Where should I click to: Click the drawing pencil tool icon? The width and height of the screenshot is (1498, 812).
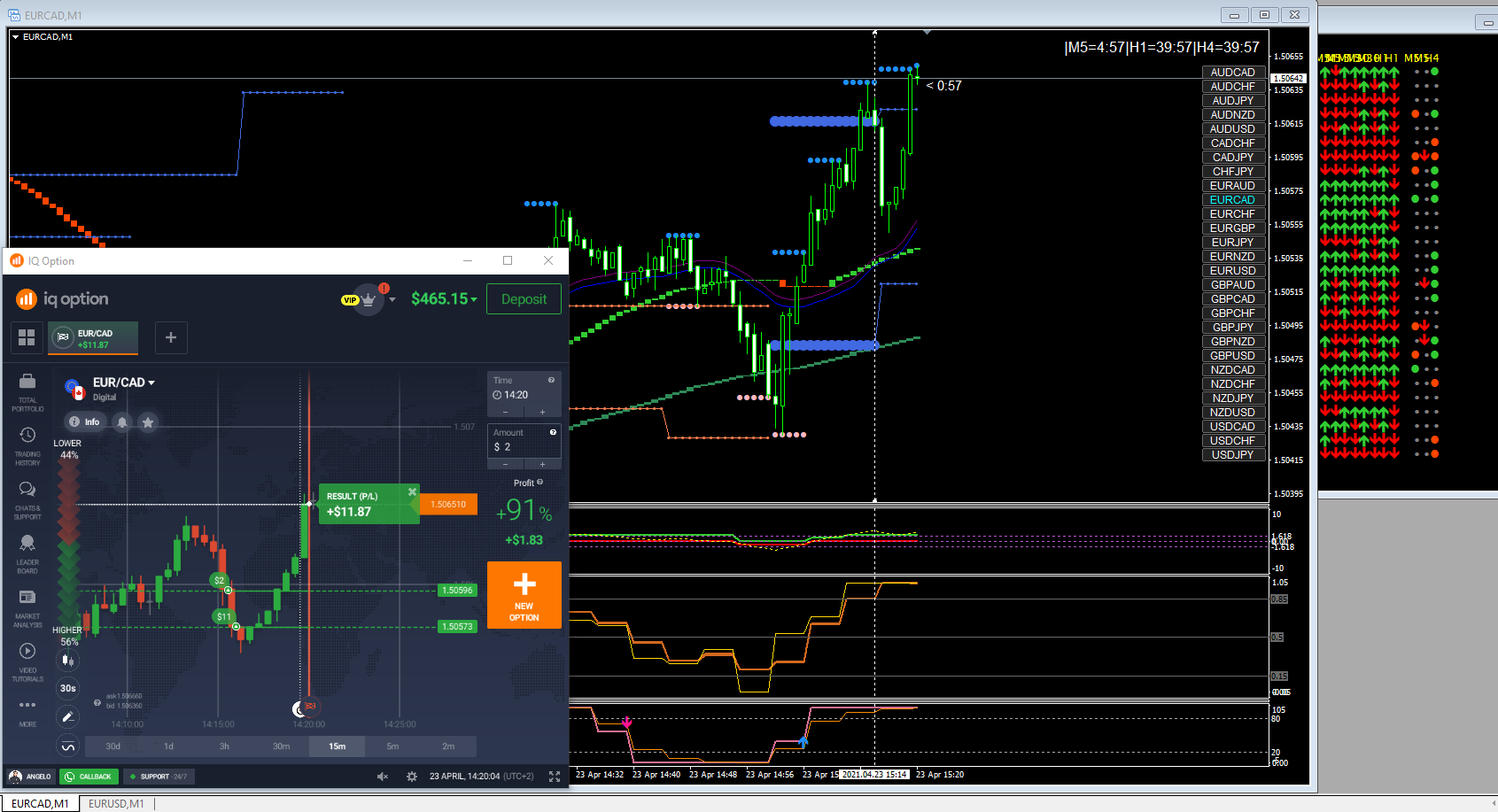coord(67,716)
